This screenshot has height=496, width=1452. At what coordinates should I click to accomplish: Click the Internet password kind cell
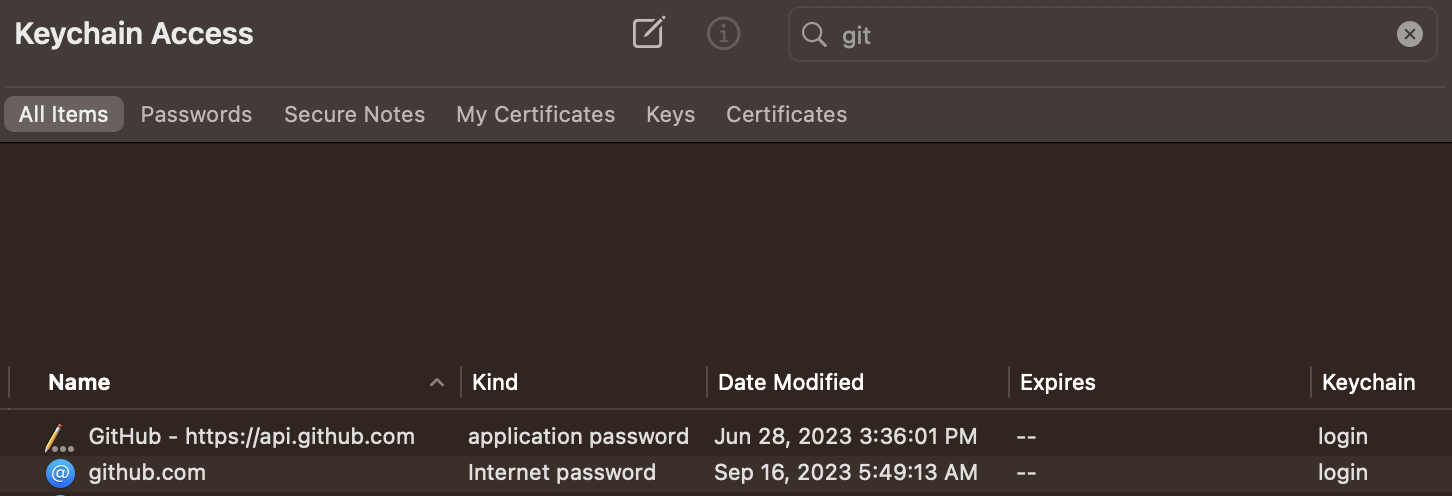[562, 472]
